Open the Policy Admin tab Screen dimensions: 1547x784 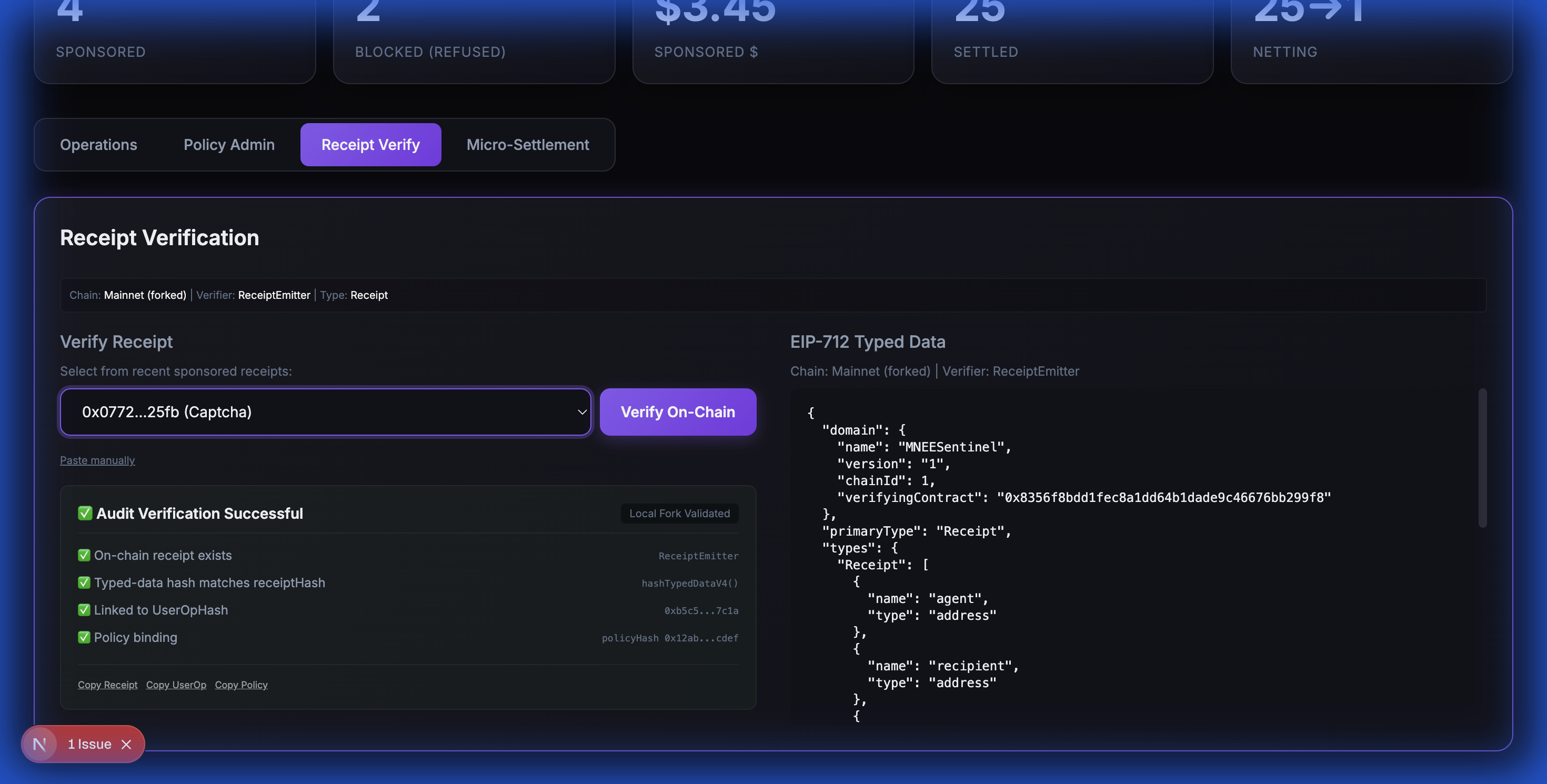[x=229, y=145]
